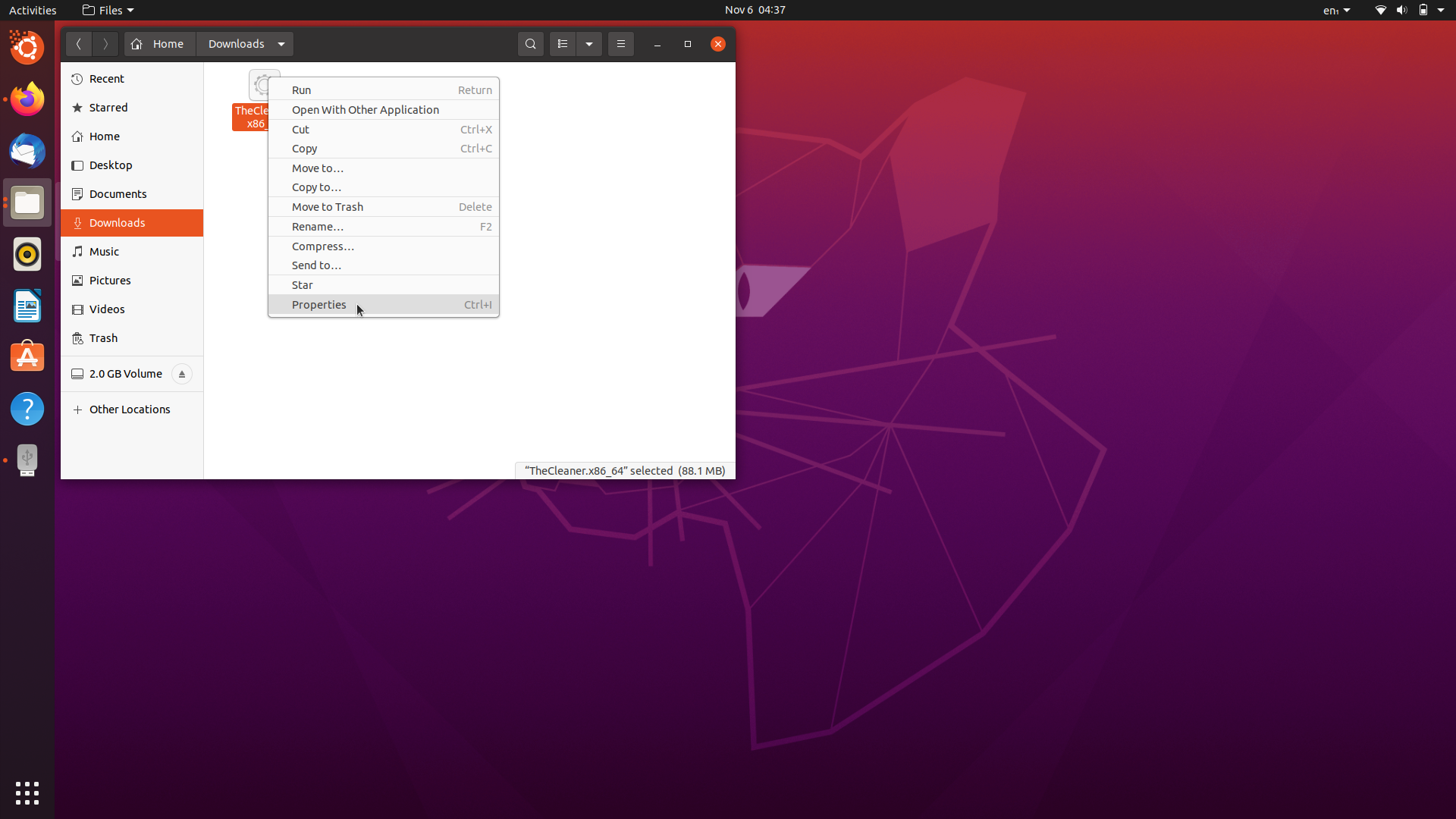Open Other Locations in sidebar
This screenshot has height=819, width=1456.
[132, 409]
